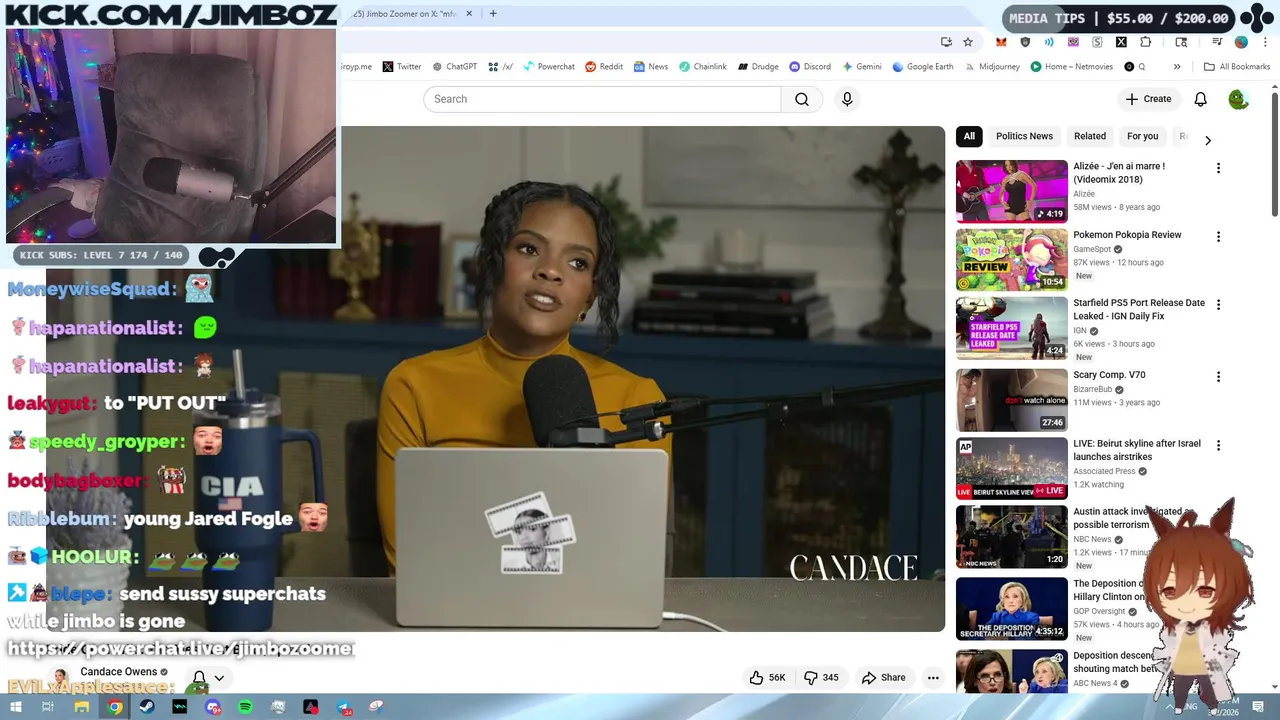Open the Steam taskbar icon
This screenshot has width=1280, height=720.
click(147, 707)
